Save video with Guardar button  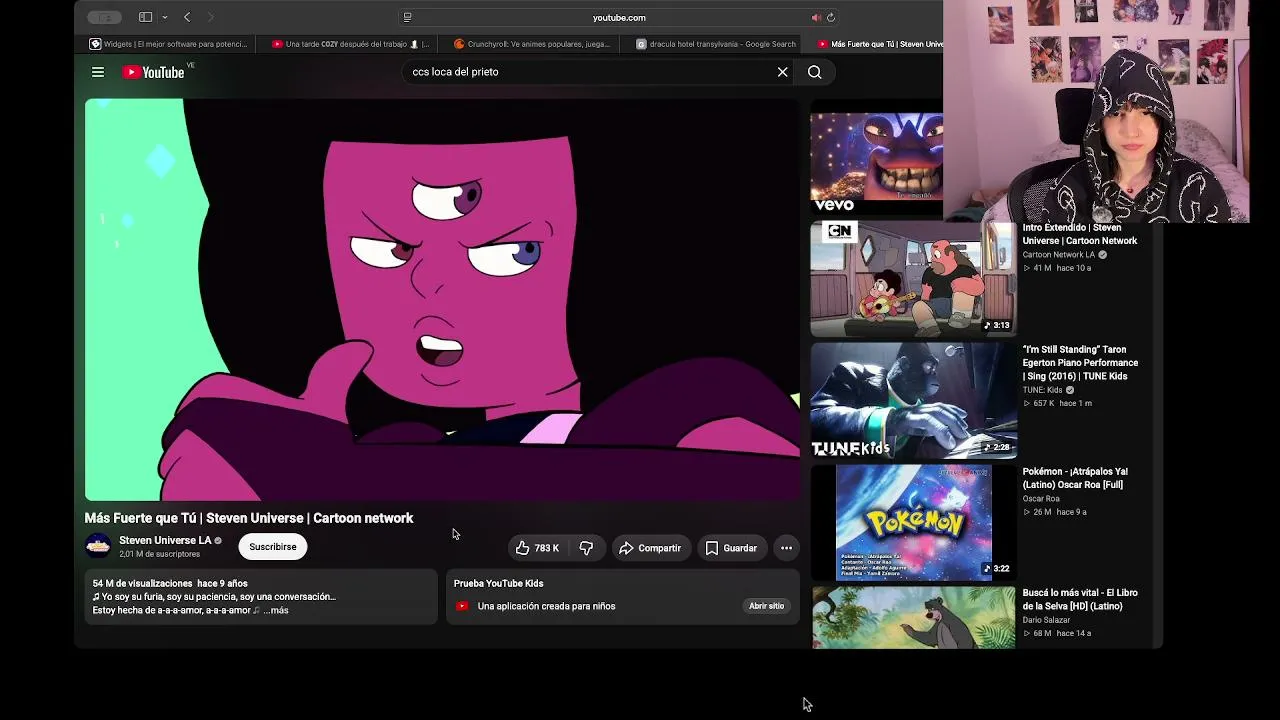(x=731, y=548)
